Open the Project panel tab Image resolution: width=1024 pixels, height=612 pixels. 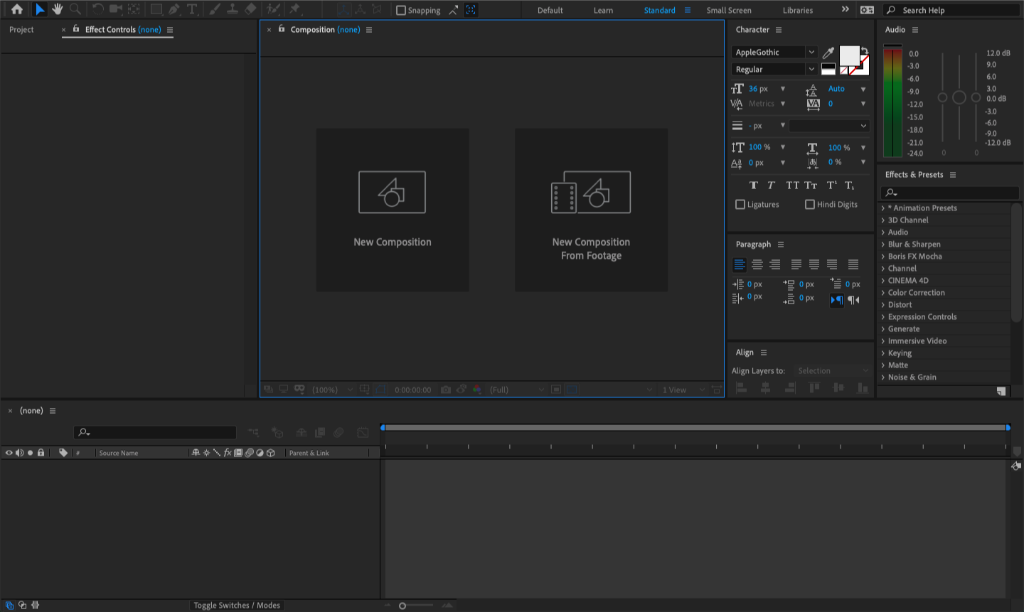pyautogui.click(x=22, y=29)
